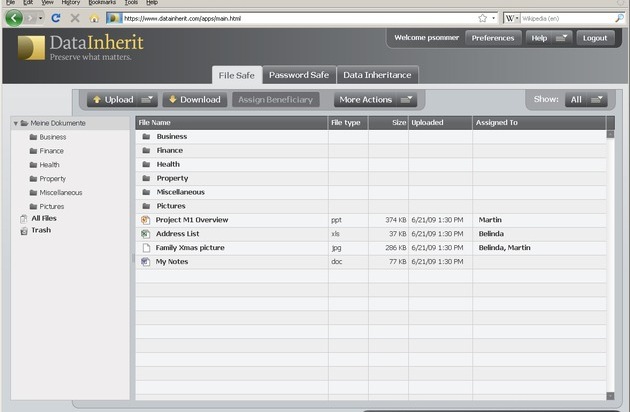The image size is (630, 412).
Task: Click the Upload arrow icon in toolbar
Action: [x=97, y=100]
